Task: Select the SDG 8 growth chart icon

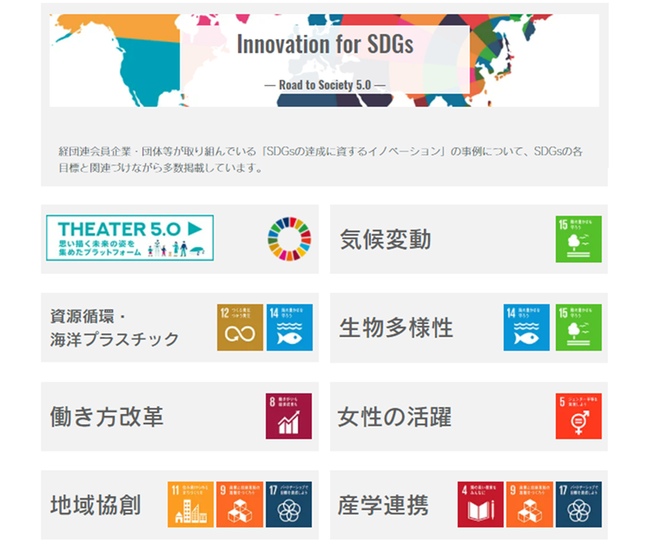Action: (x=289, y=416)
